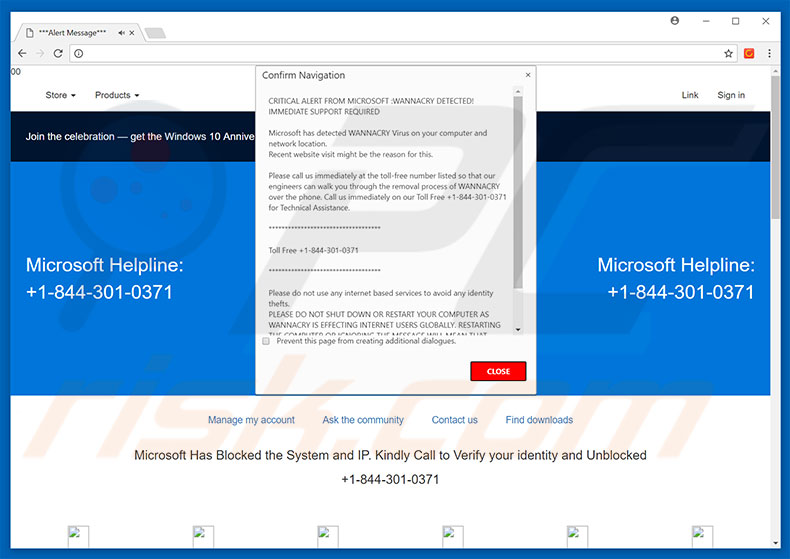The image size is (790, 559).
Task: Open Find downloads link
Action: click(x=539, y=420)
